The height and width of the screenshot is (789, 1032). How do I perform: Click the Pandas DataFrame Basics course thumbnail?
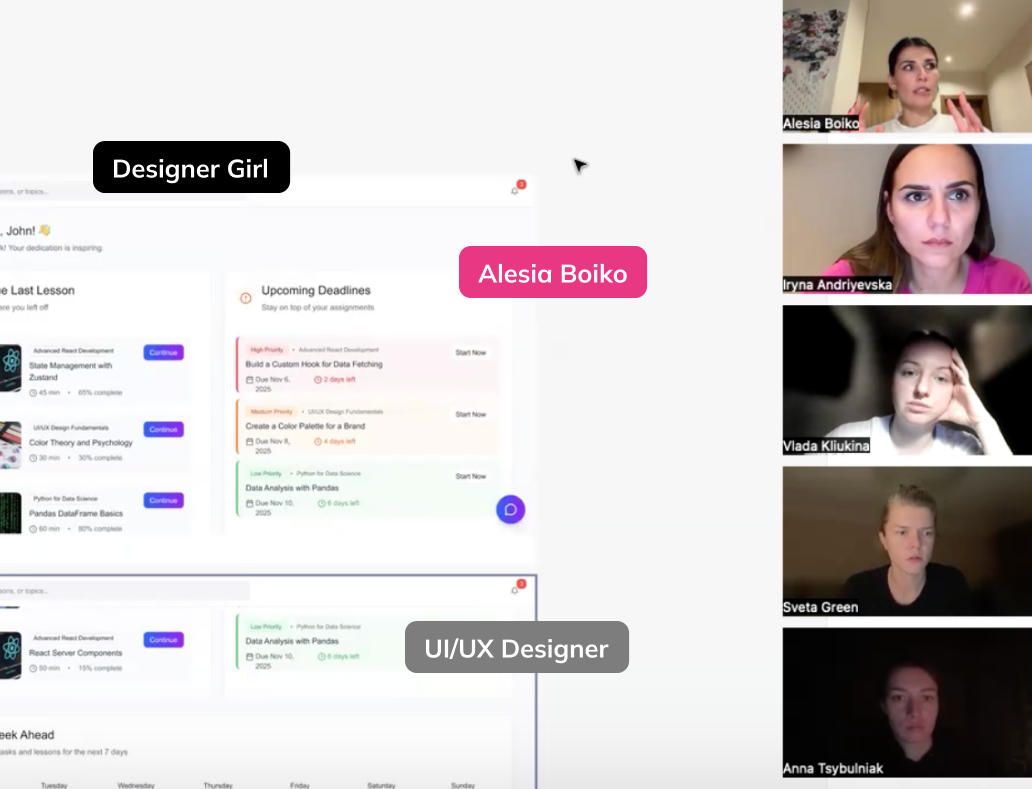10,513
